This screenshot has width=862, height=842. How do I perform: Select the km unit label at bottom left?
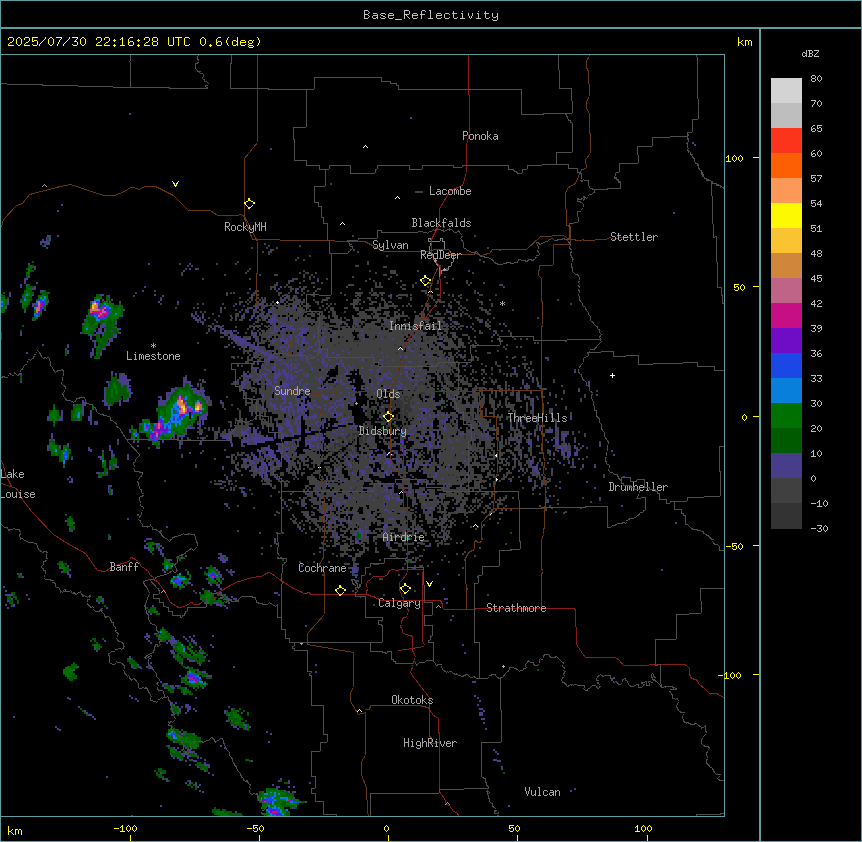(x=15, y=831)
